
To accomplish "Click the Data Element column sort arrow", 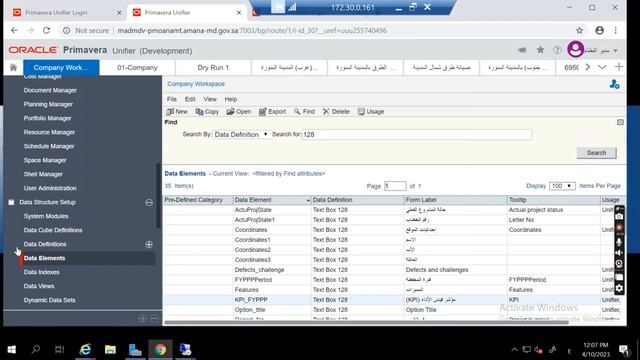I will click(308, 200).
